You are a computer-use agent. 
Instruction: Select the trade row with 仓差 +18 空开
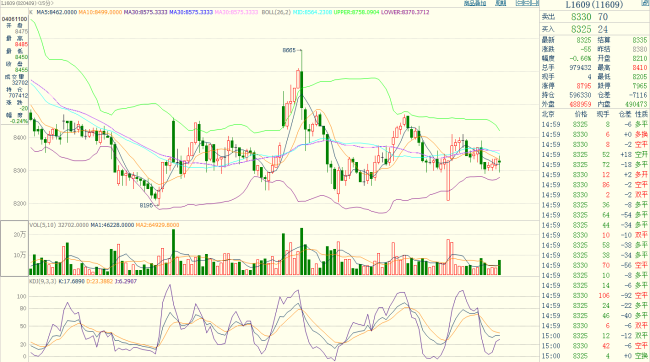(594, 155)
